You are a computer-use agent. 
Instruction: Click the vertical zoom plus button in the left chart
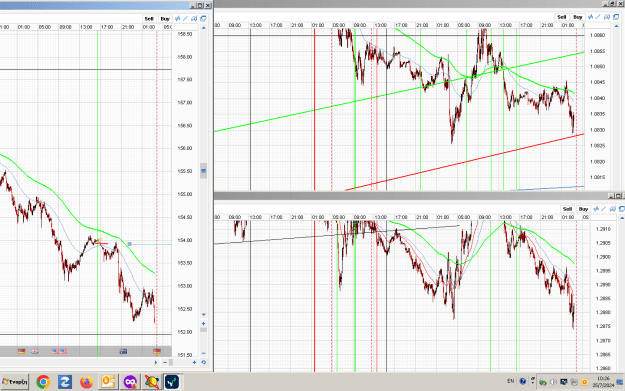click(x=204, y=324)
